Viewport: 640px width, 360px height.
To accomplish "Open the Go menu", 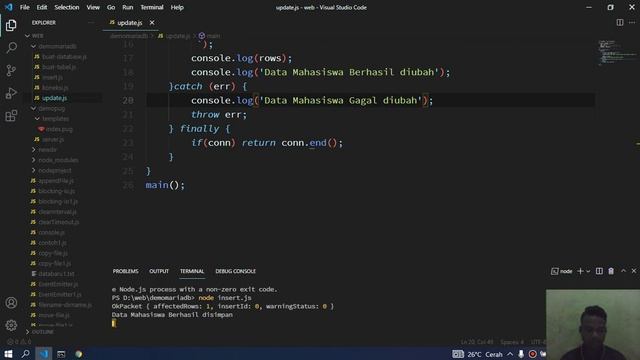I will tap(111, 7).
